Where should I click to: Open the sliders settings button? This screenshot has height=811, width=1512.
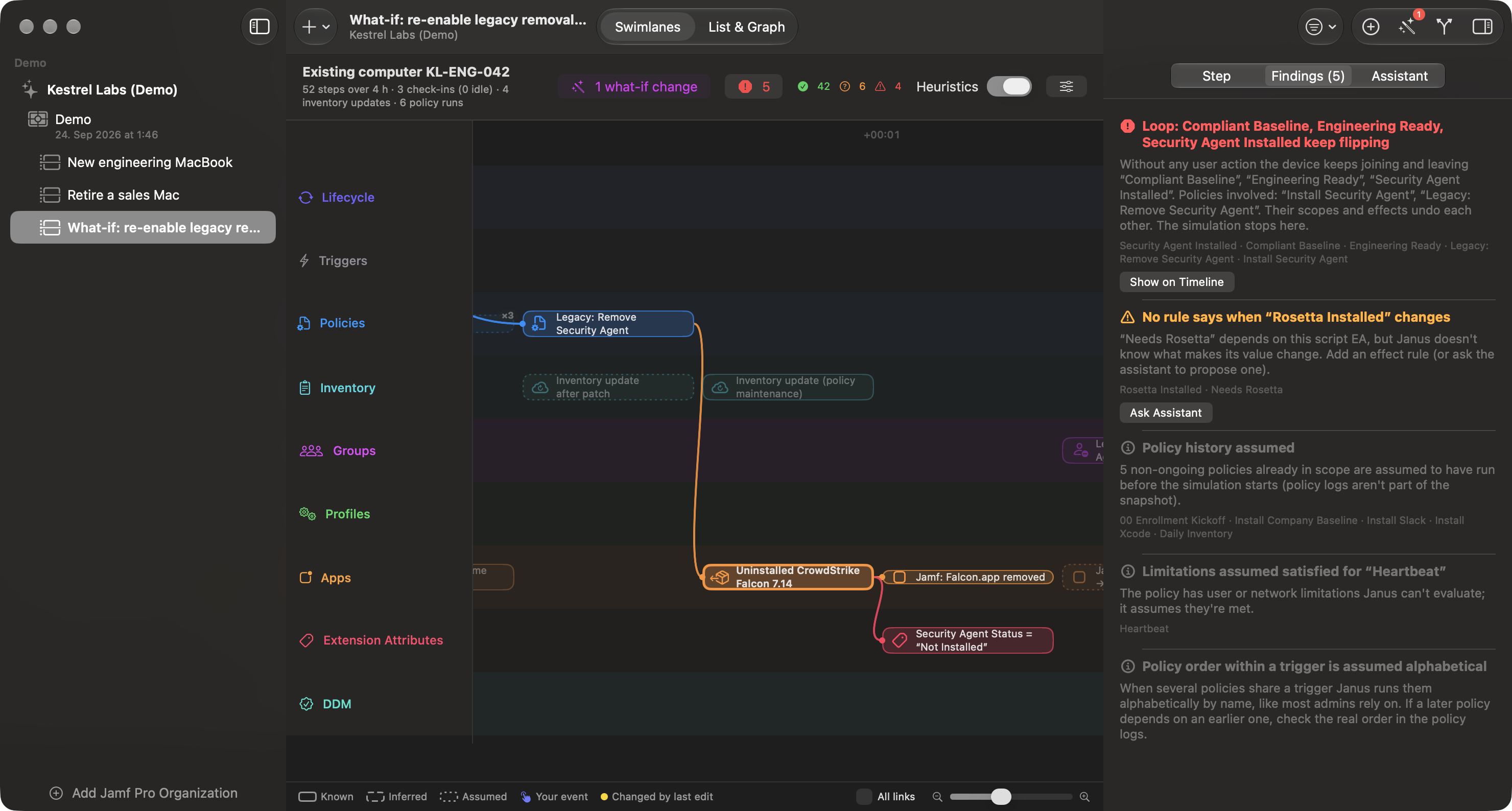tap(1066, 86)
